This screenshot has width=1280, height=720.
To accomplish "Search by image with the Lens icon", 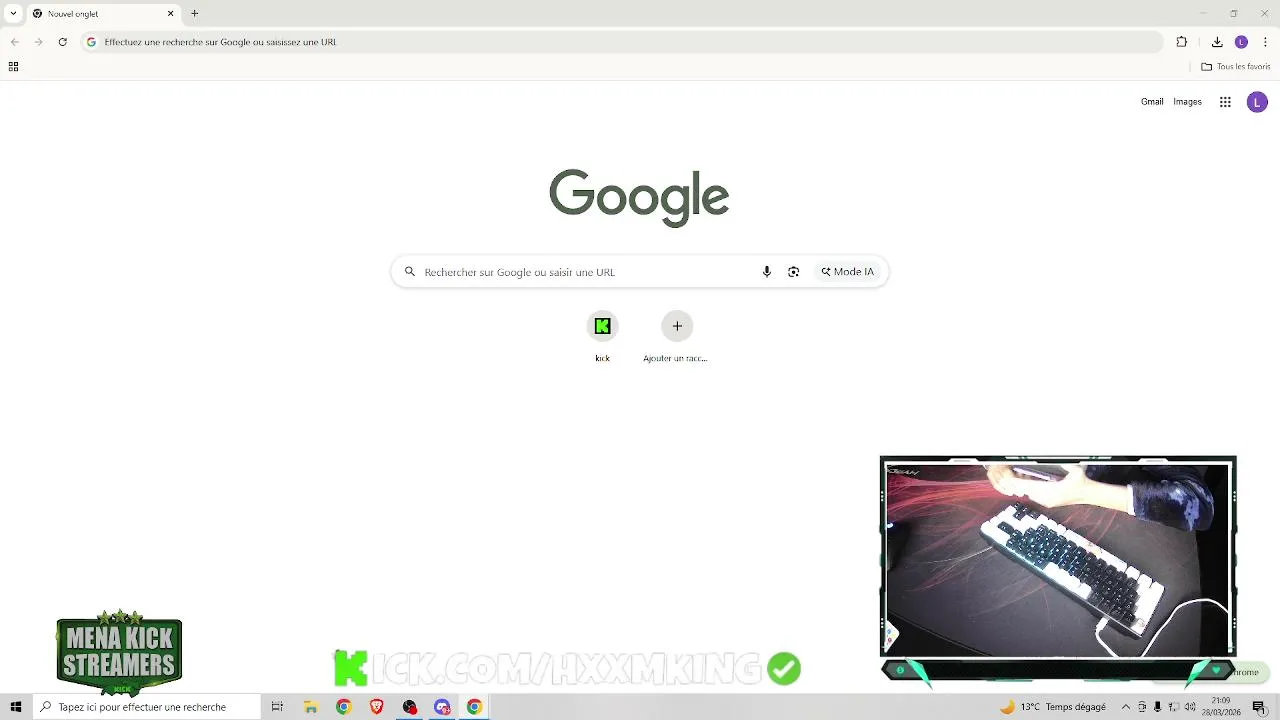I will click(793, 272).
